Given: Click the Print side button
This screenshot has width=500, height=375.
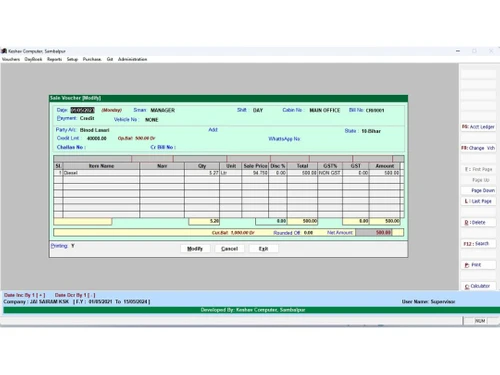Looking at the screenshot, I should 478,265.
